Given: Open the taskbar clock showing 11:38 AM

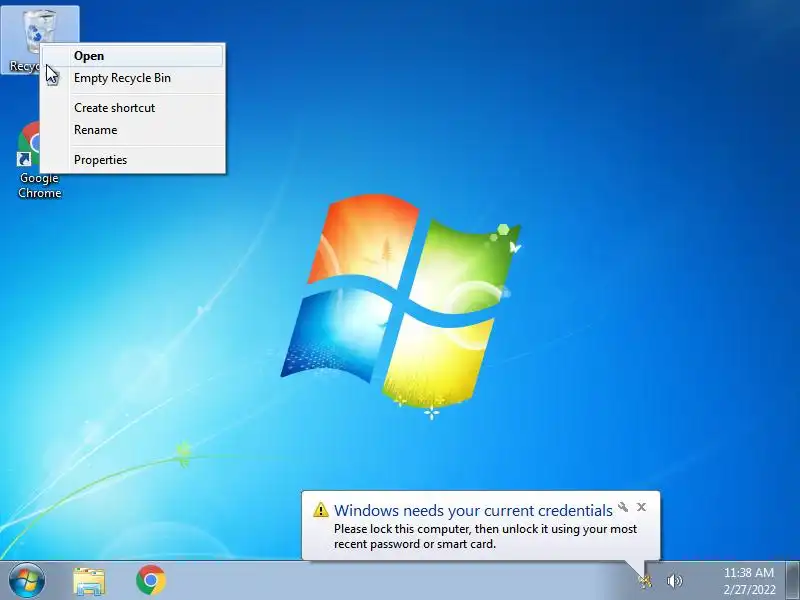Looking at the screenshot, I should pos(749,581).
